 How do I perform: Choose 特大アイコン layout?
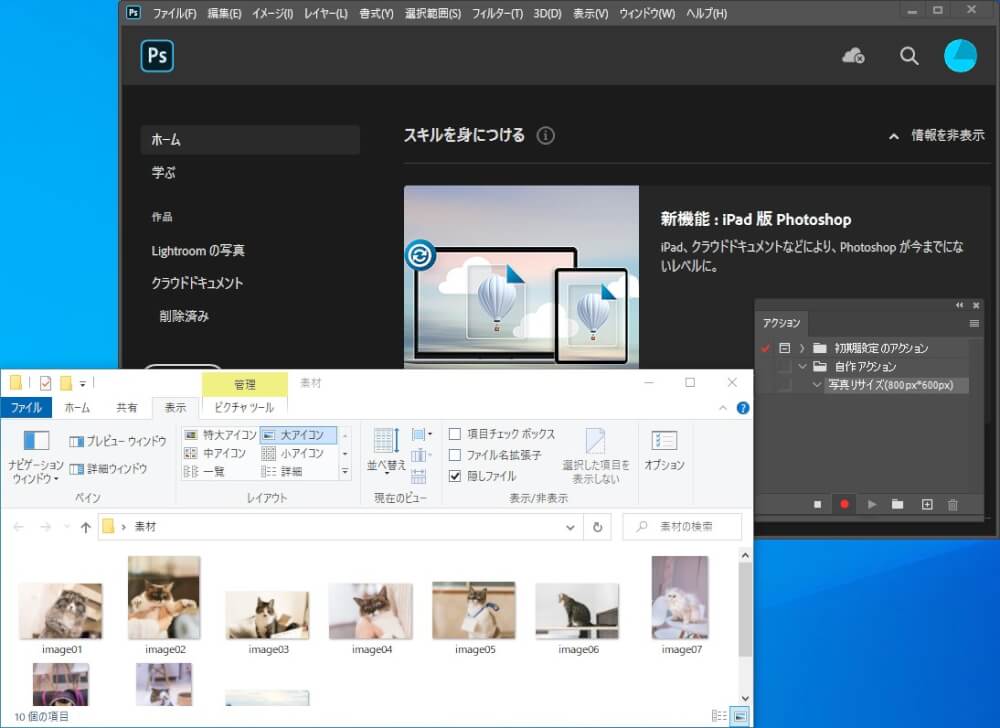pyautogui.click(x=220, y=435)
